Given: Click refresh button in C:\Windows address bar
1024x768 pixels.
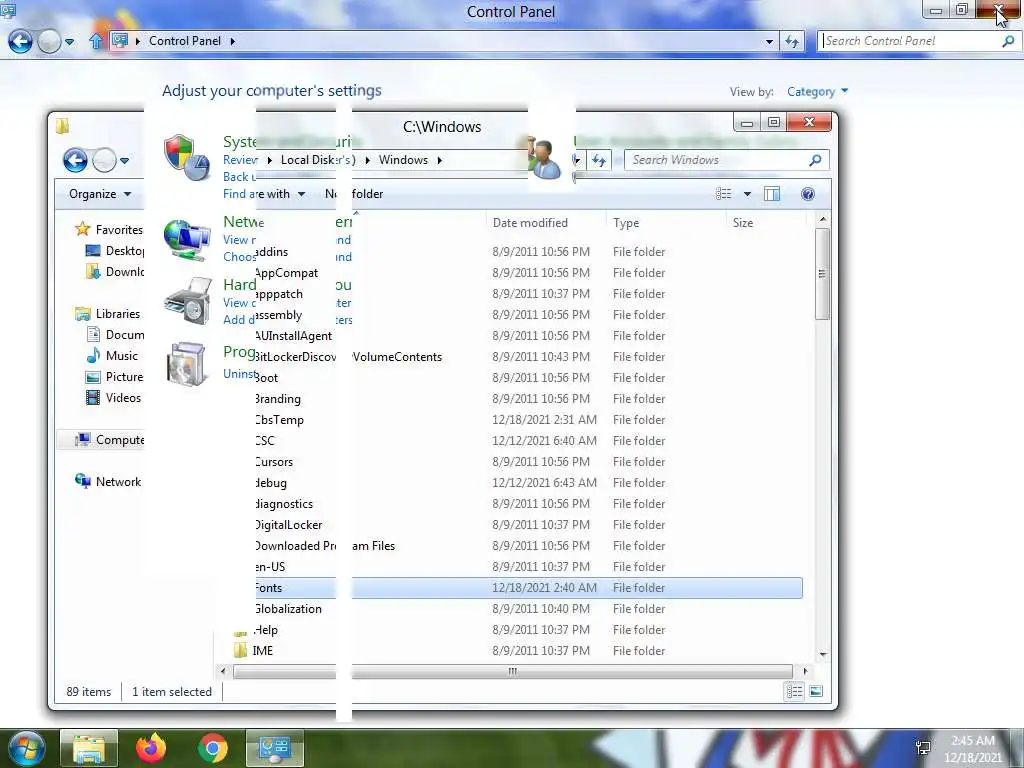Looking at the screenshot, I should (599, 160).
